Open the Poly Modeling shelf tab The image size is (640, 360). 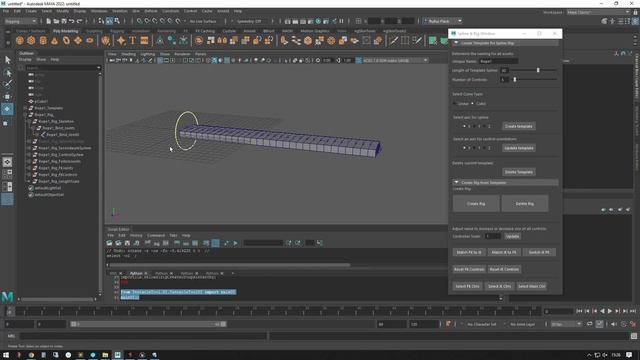pyautogui.click(x=65, y=31)
